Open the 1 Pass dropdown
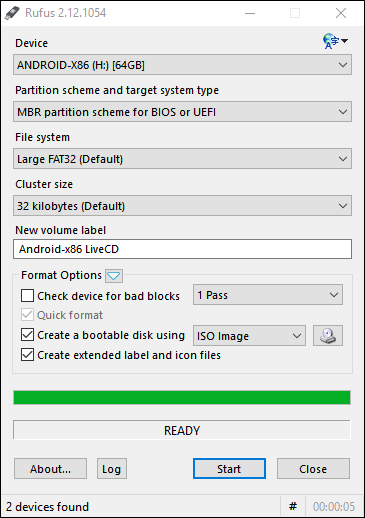365x518 pixels. pyautogui.click(x=268, y=295)
